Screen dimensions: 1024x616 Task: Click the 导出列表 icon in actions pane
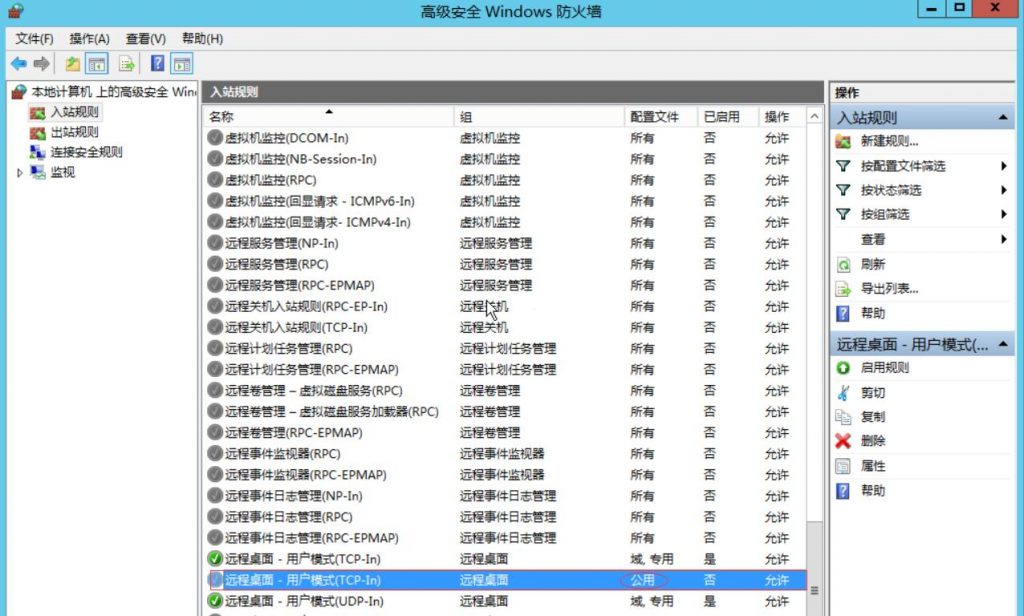coord(843,289)
